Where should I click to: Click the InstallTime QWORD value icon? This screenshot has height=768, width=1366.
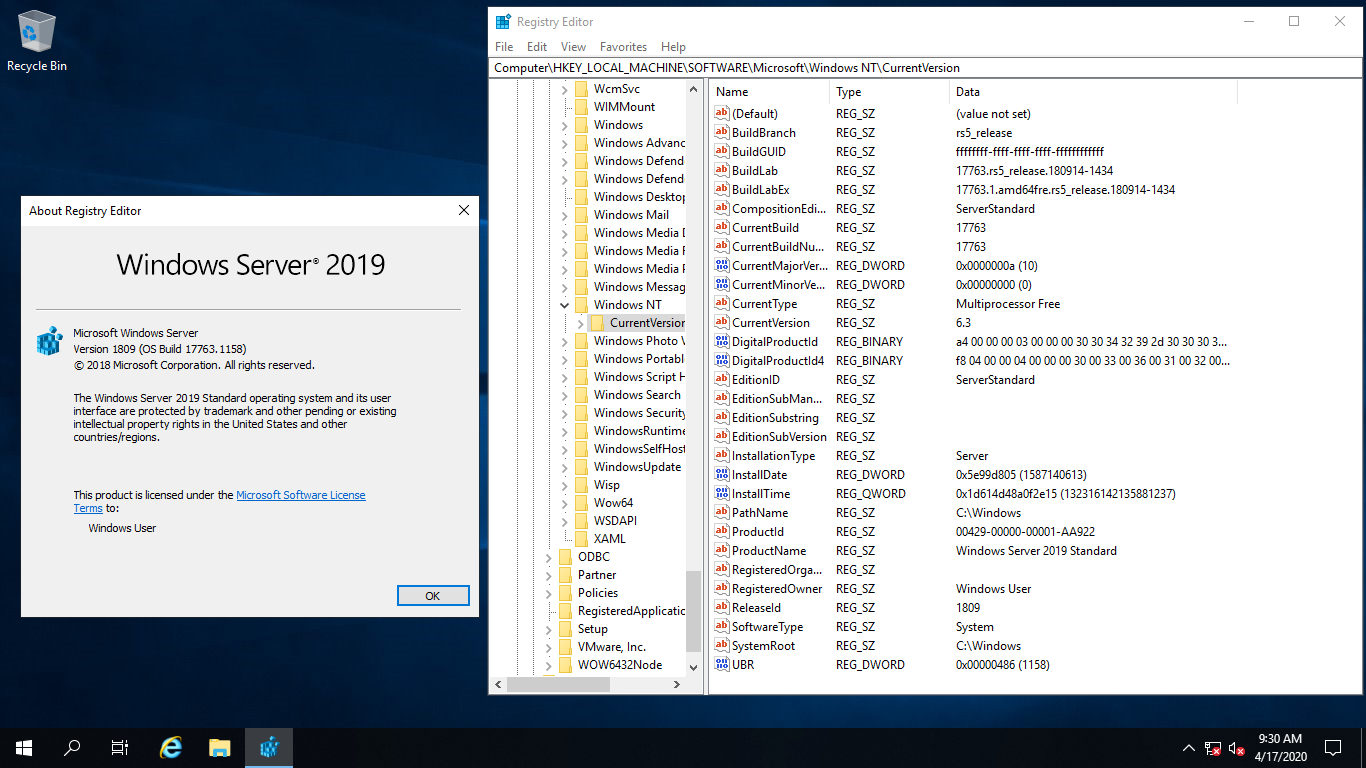722,493
